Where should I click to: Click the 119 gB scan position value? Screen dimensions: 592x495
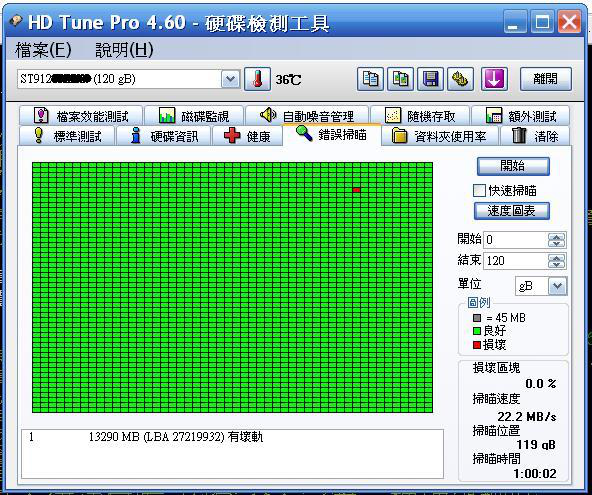click(536, 444)
